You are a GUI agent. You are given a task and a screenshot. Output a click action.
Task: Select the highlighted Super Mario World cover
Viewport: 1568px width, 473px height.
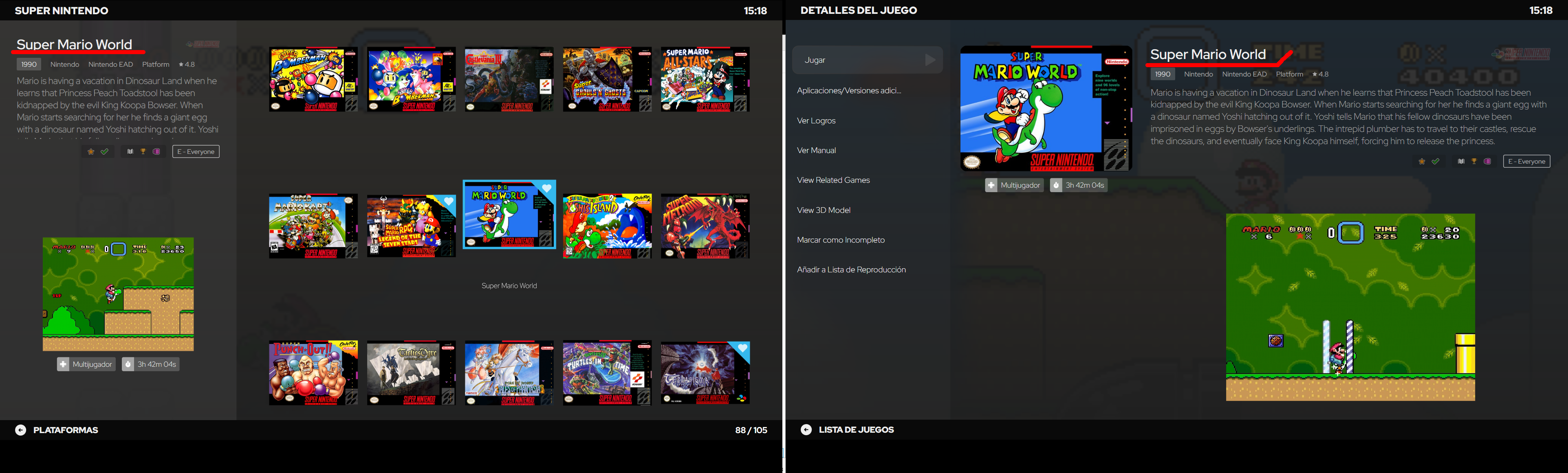click(x=509, y=215)
